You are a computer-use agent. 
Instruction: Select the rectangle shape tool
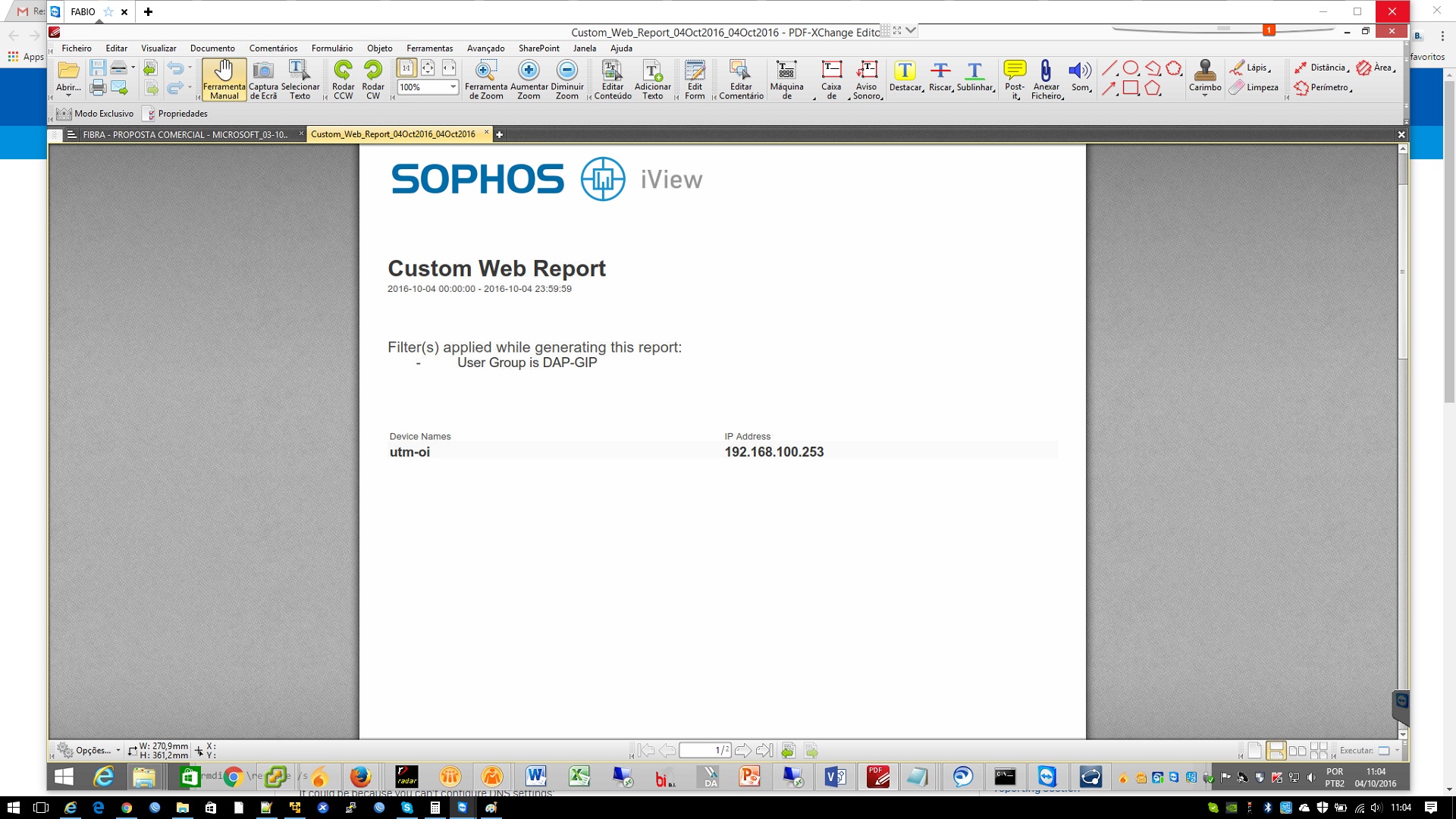pos(1131,88)
